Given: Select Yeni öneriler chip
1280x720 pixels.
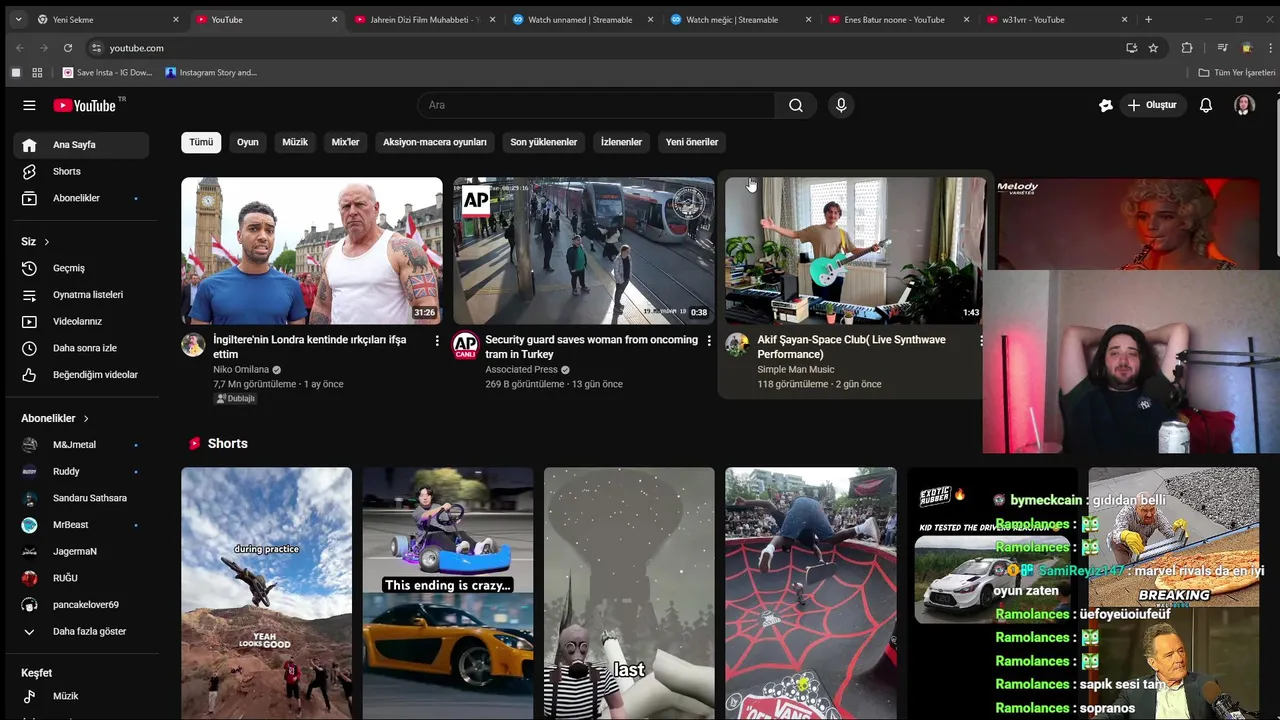Looking at the screenshot, I should click(x=692, y=142).
